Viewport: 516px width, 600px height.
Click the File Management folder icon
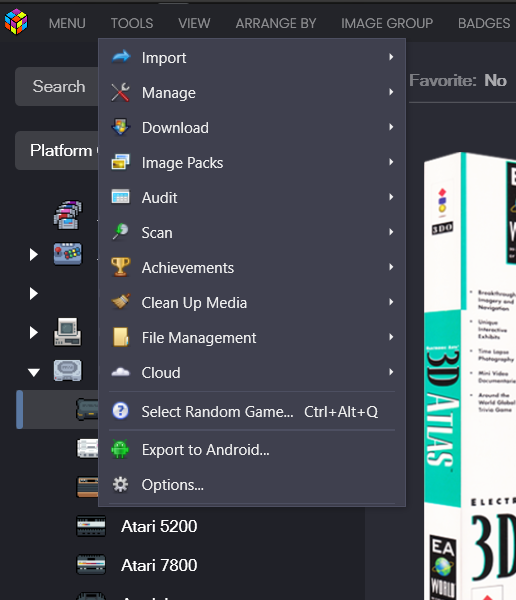pos(121,337)
